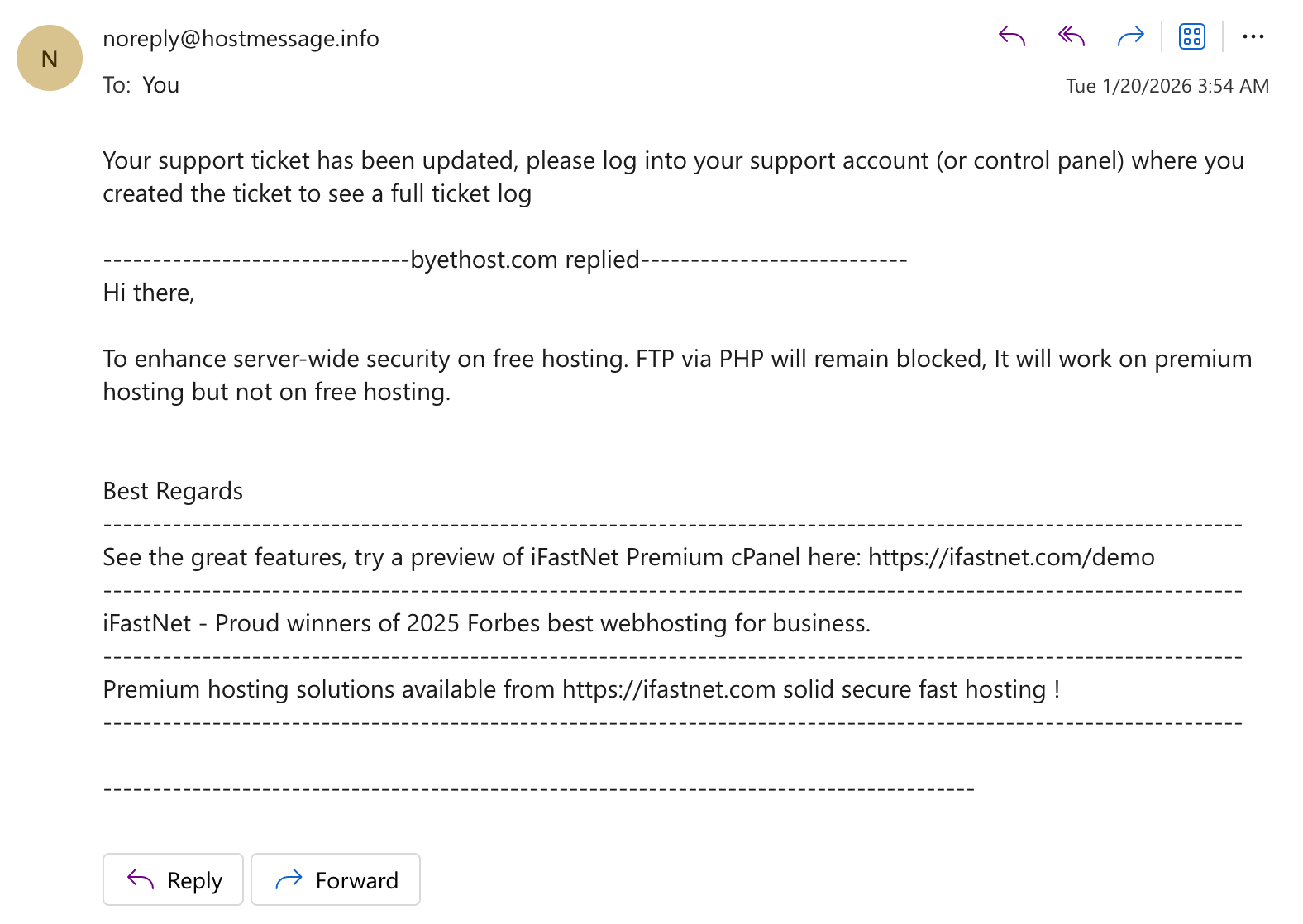This screenshot has height=924, width=1303.
Task: Click the Tue 1/20/2026 3:54 AM timestamp
Action: [1167, 86]
